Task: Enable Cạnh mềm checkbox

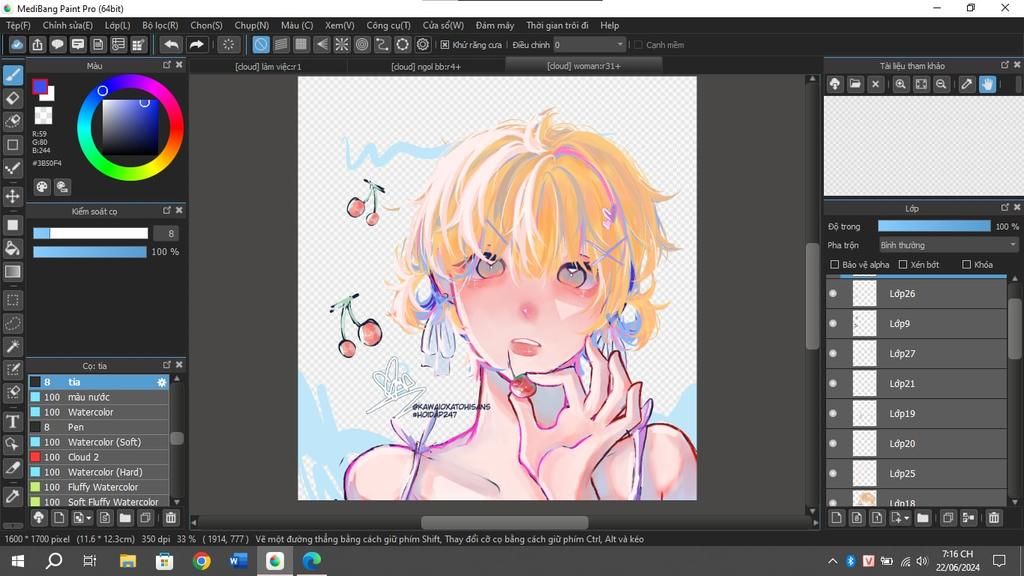Action: tap(638, 45)
